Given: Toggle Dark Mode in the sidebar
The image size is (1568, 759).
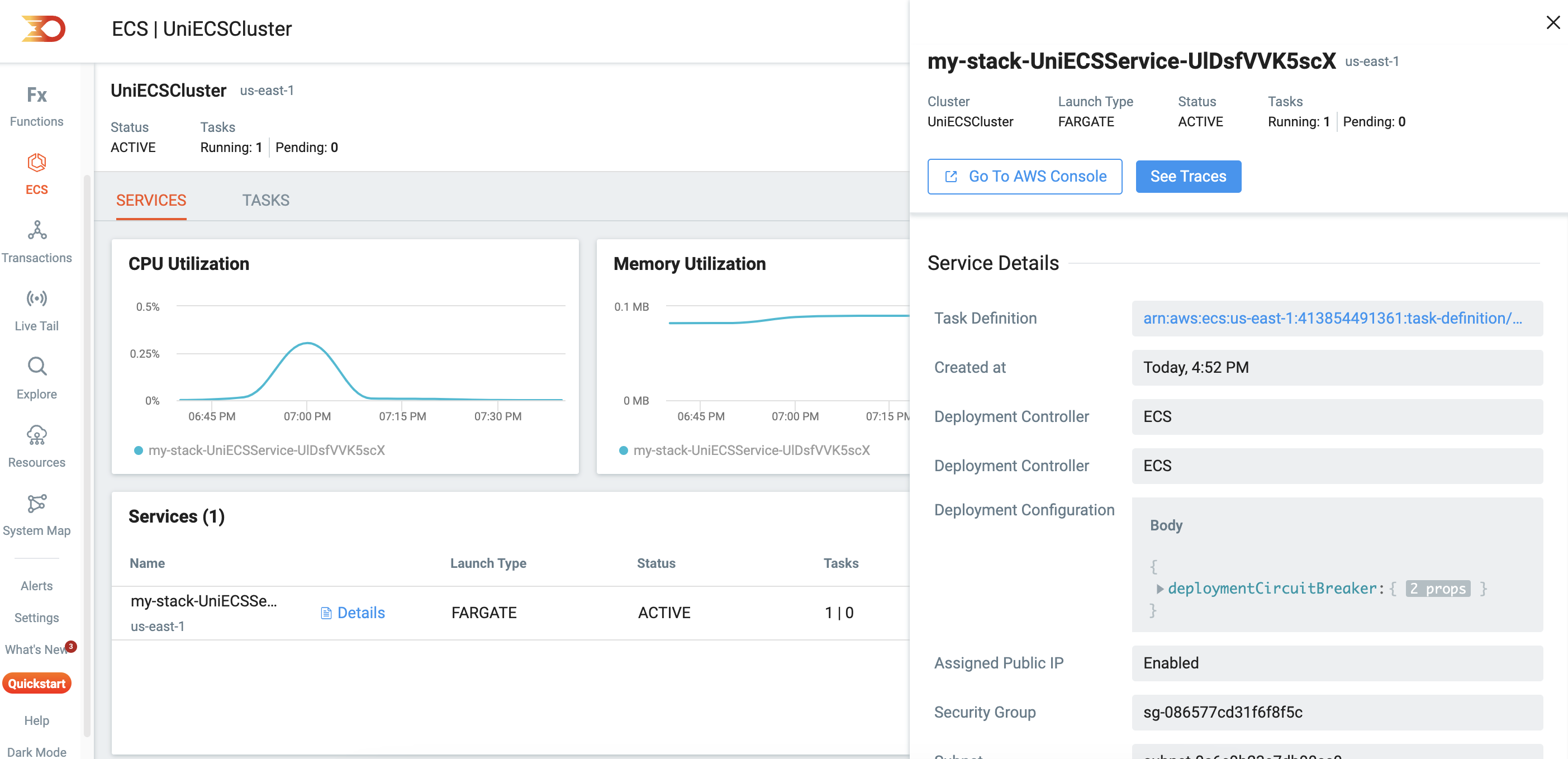Looking at the screenshot, I should [36, 752].
